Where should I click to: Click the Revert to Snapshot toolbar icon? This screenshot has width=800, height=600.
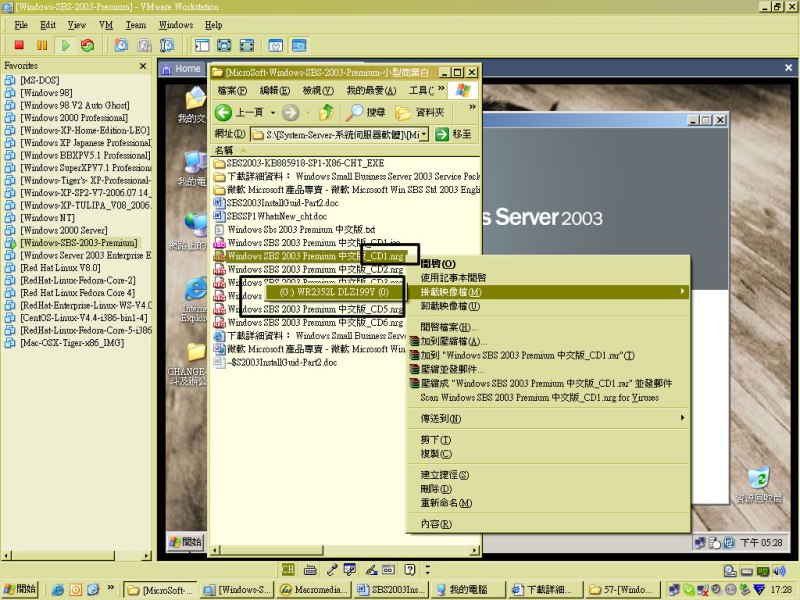[144, 45]
